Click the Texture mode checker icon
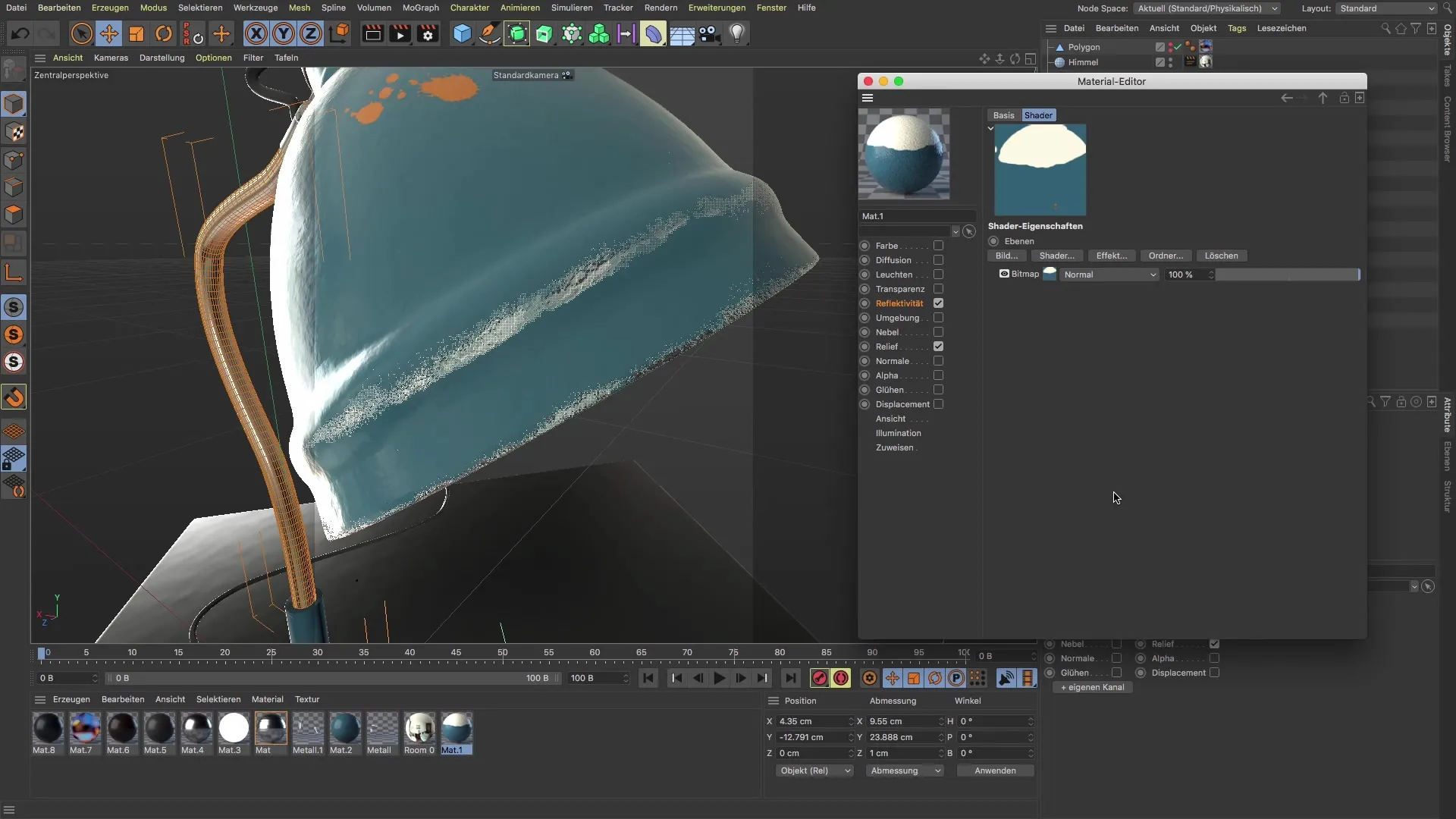The height and width of the screenshot is (819, 1456). tap(14, 132)
